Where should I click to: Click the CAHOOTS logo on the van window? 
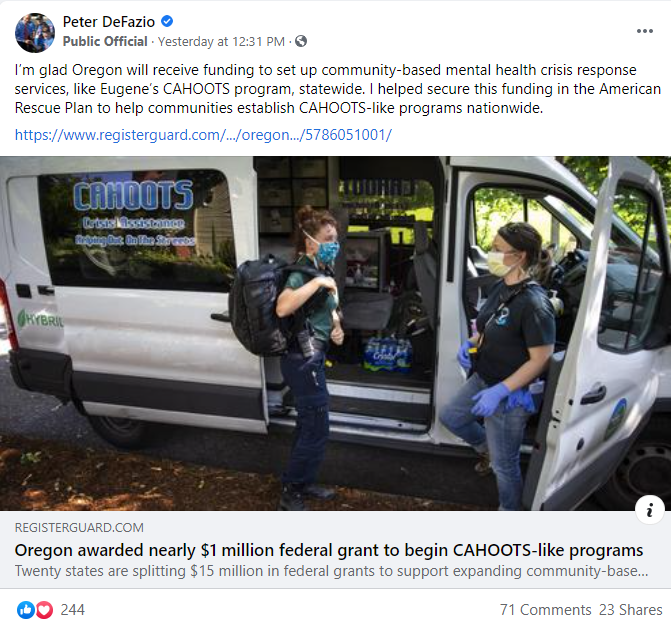(x=134, y=196)
